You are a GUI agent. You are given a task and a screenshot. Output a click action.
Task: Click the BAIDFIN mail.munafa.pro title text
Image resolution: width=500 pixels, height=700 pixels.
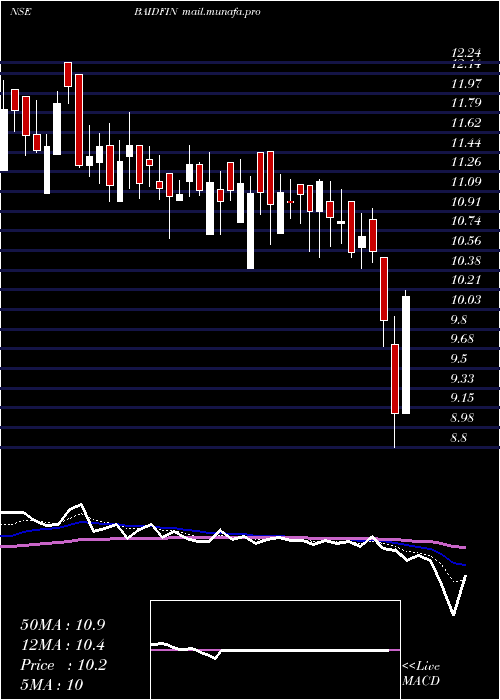pos(197,12)
